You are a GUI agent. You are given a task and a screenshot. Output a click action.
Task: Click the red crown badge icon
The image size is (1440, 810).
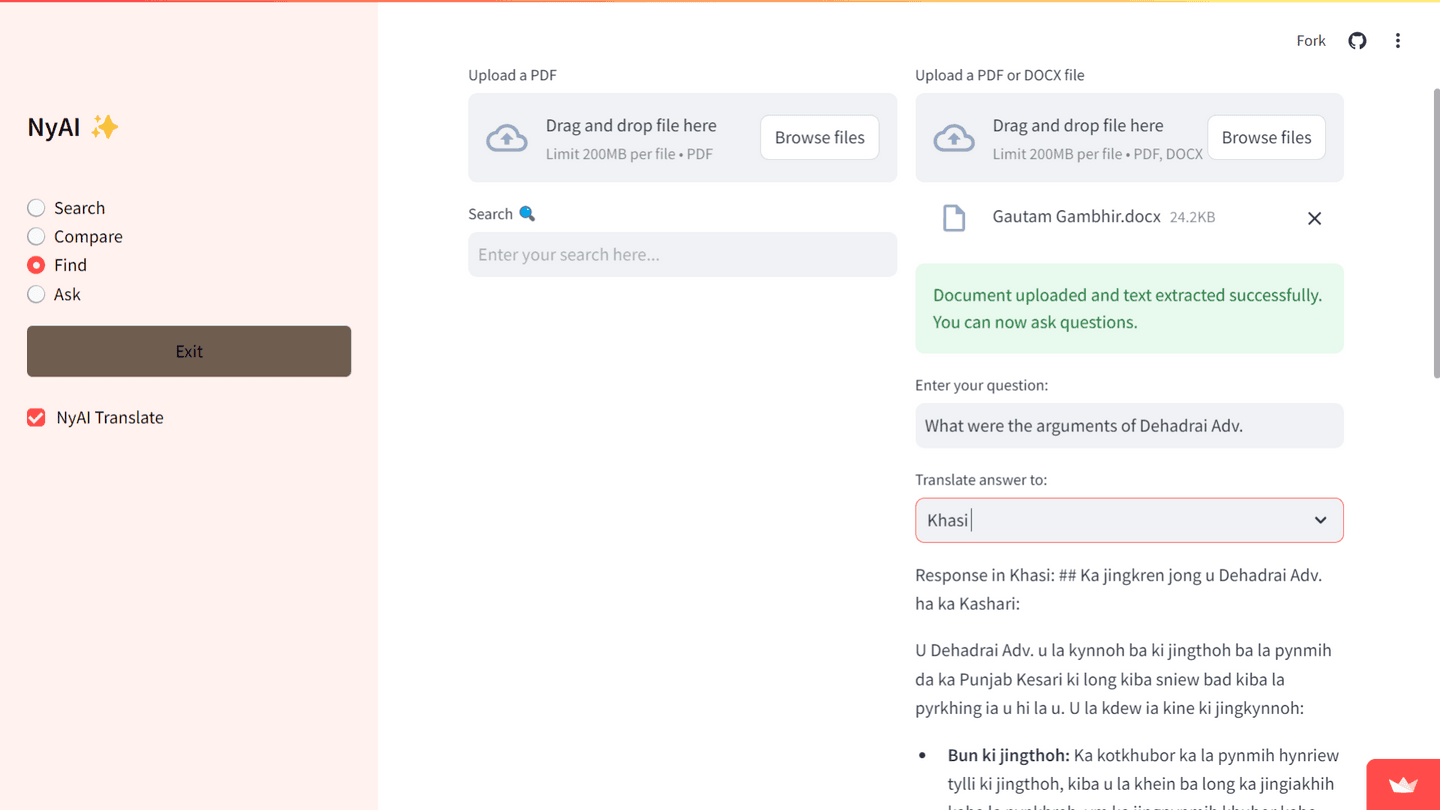pyautogui.click(x=1403, y=785)
